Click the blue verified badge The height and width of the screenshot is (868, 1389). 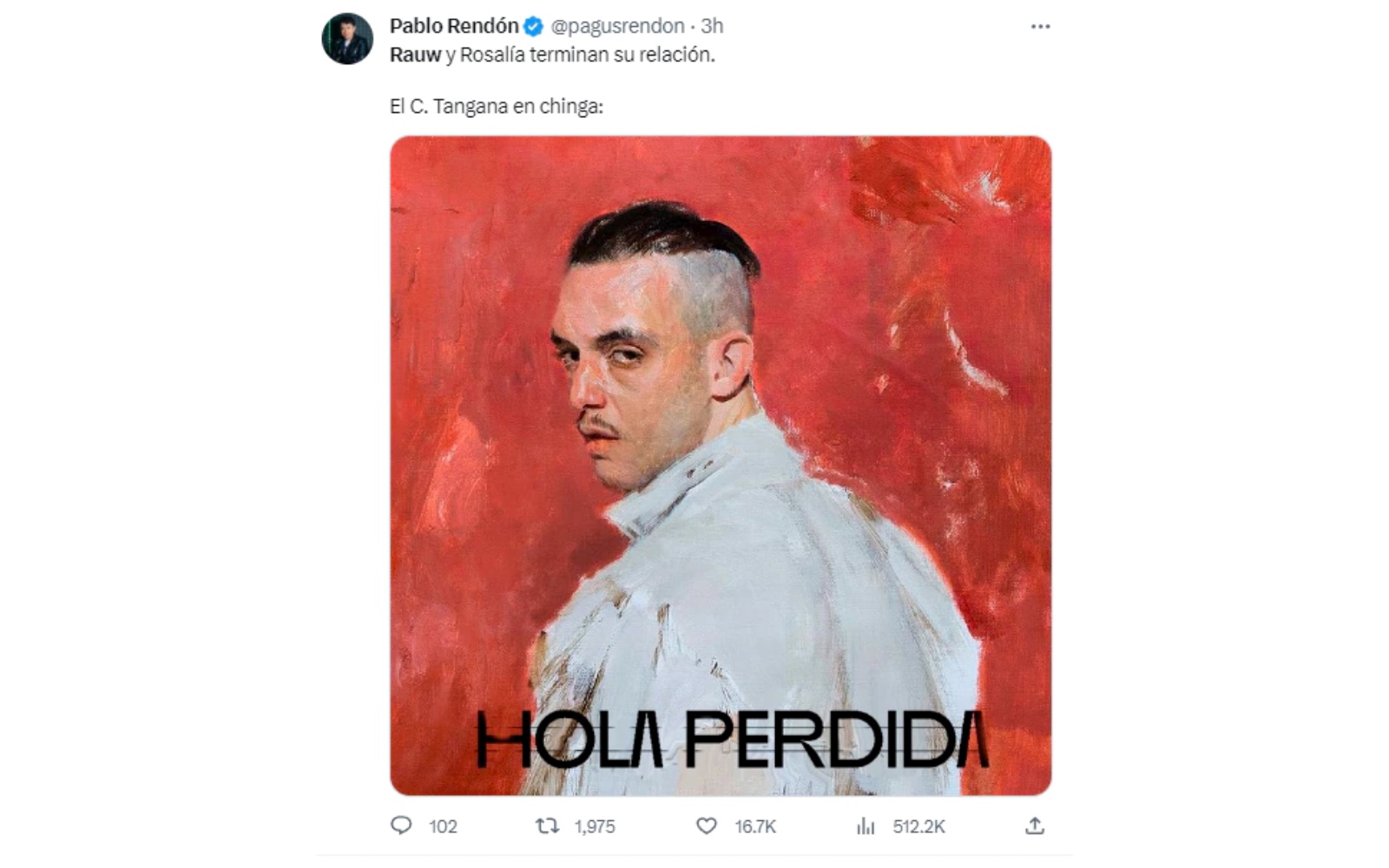point(534,27)
